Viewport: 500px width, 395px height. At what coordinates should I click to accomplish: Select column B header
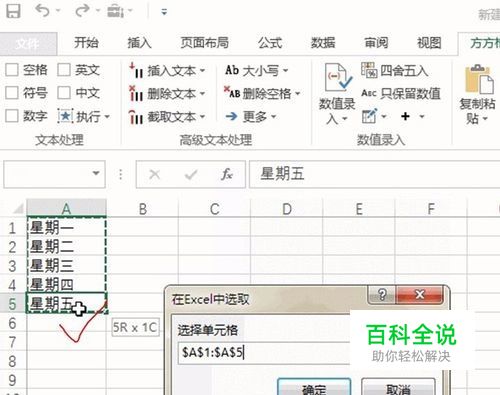tap(143, 209)
